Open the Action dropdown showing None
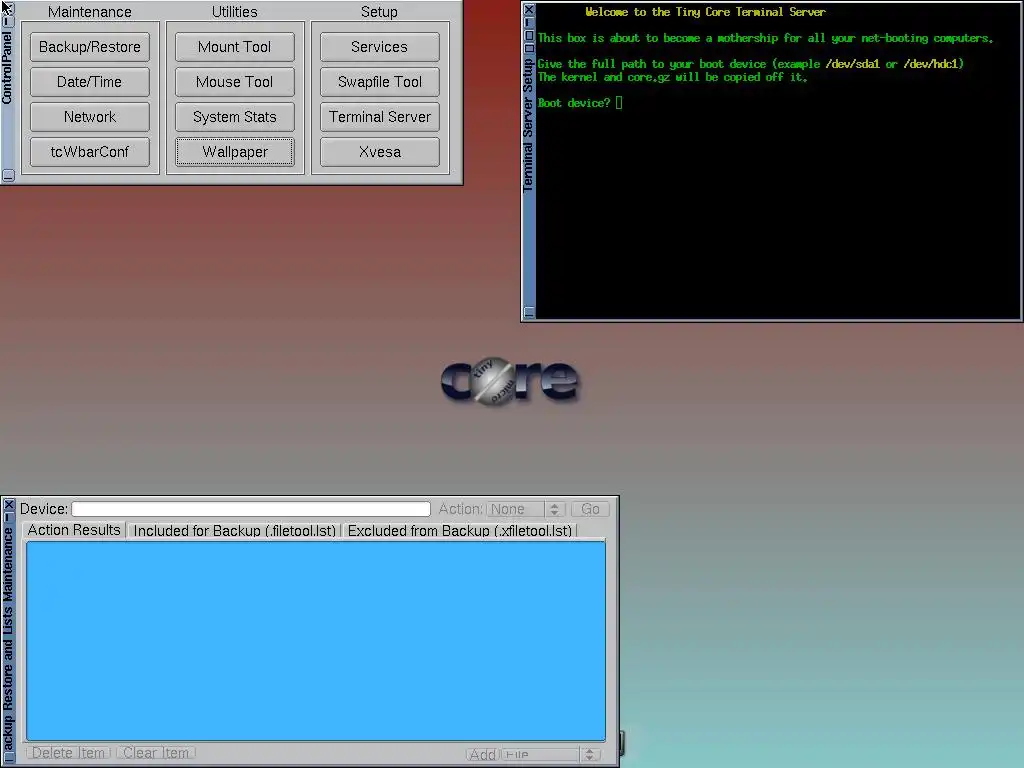The height and width of the screenshot is (768, 1024). (x=526, y=509)
